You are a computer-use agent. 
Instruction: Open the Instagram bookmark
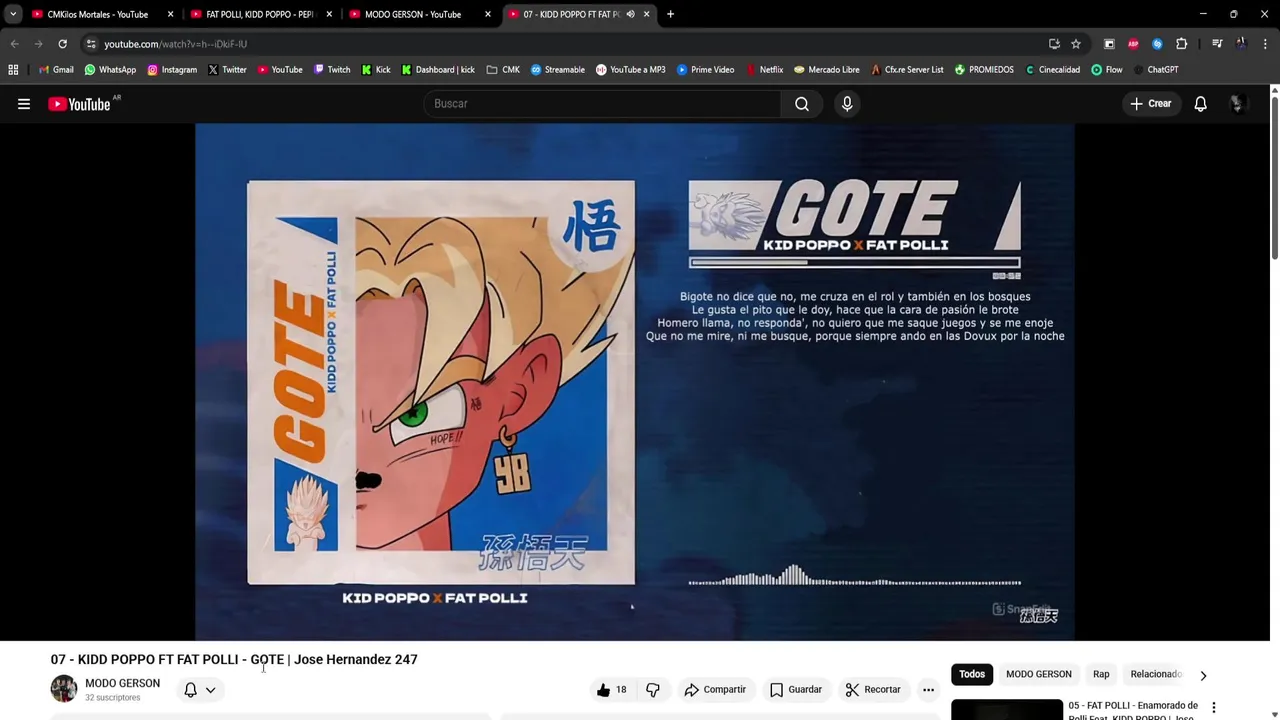click(x=172, y=70)
